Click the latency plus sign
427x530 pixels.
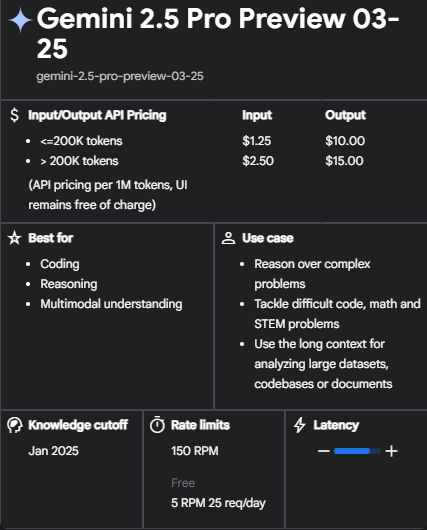392,451
